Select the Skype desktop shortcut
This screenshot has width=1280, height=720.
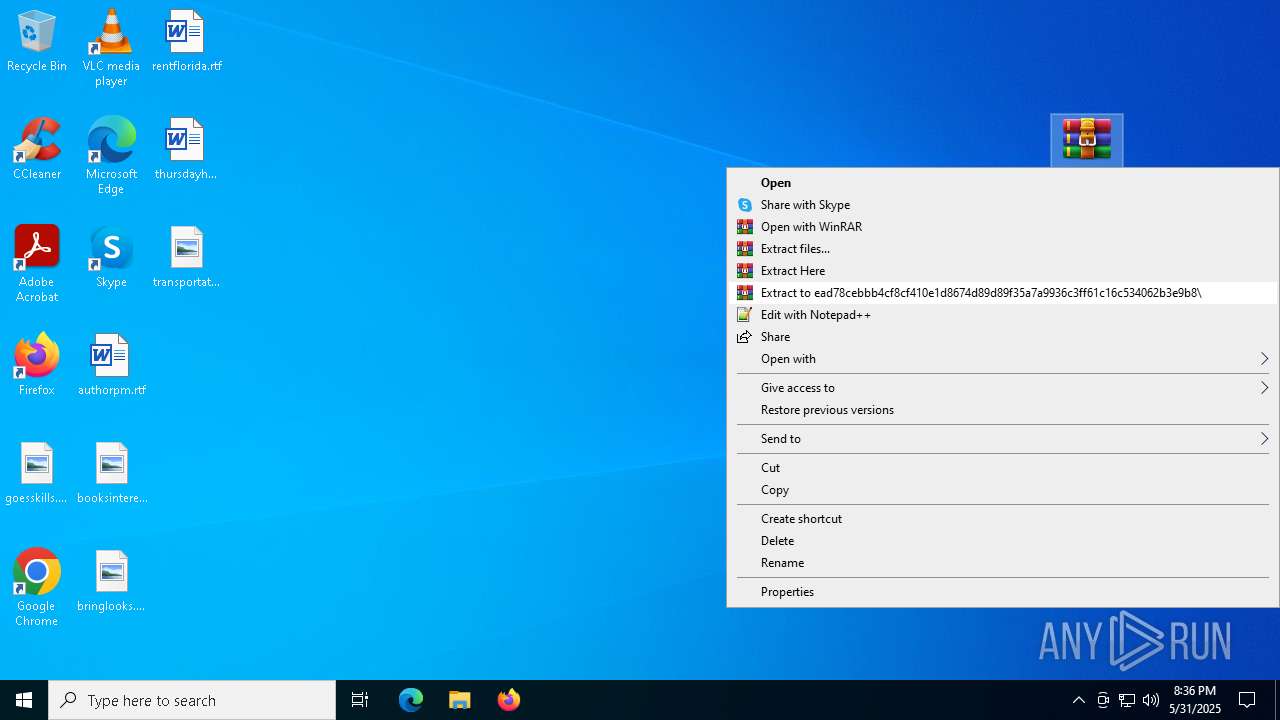point(111,258)
